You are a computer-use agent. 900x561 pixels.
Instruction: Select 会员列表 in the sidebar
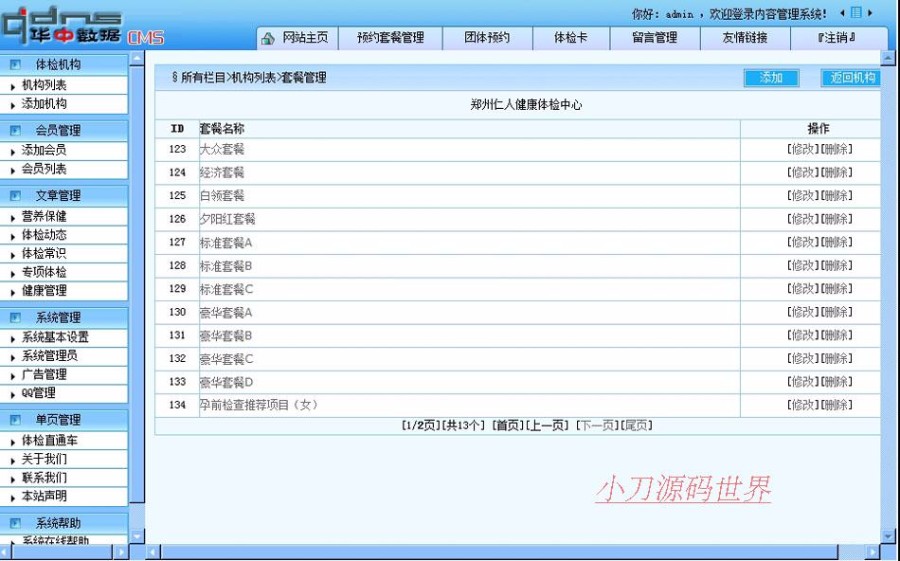(x=44, y=169)
